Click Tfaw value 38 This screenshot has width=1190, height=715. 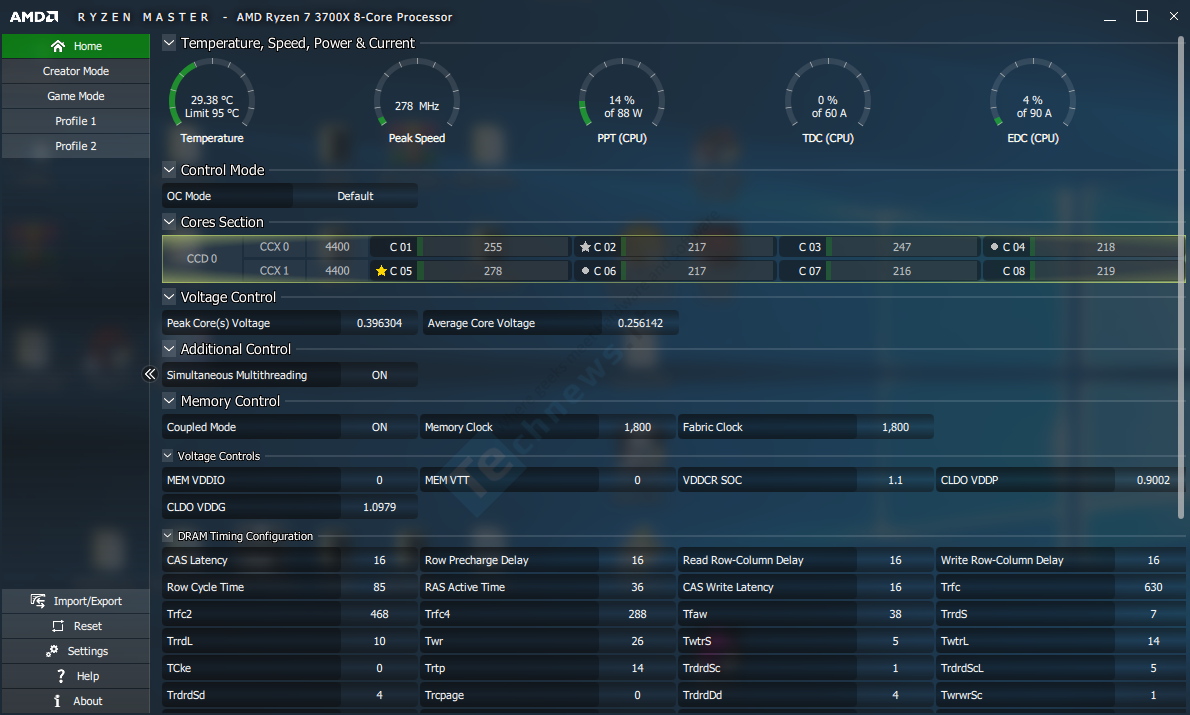(896, 614)
